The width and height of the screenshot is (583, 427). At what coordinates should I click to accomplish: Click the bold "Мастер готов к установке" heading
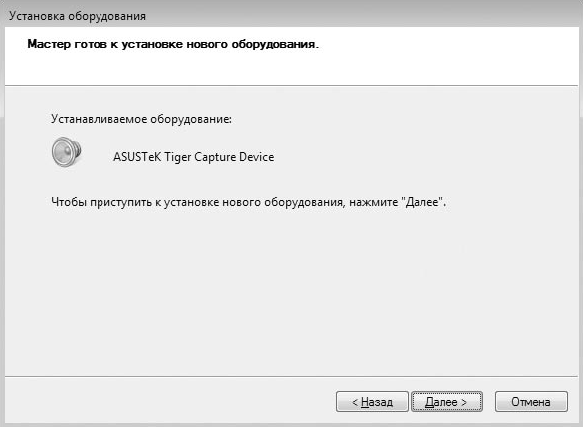point(173,44)
